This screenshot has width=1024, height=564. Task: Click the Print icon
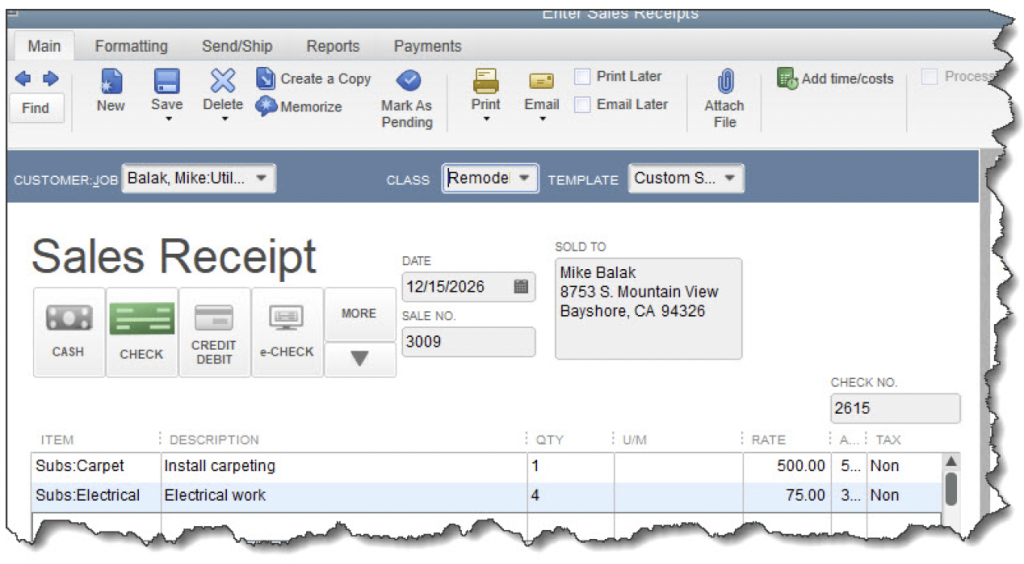(x=486, y=81)
